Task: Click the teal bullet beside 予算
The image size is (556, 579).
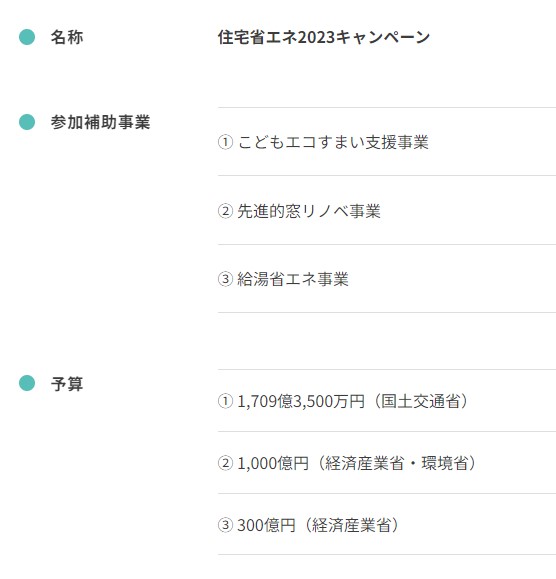Action: click(27, 383)
